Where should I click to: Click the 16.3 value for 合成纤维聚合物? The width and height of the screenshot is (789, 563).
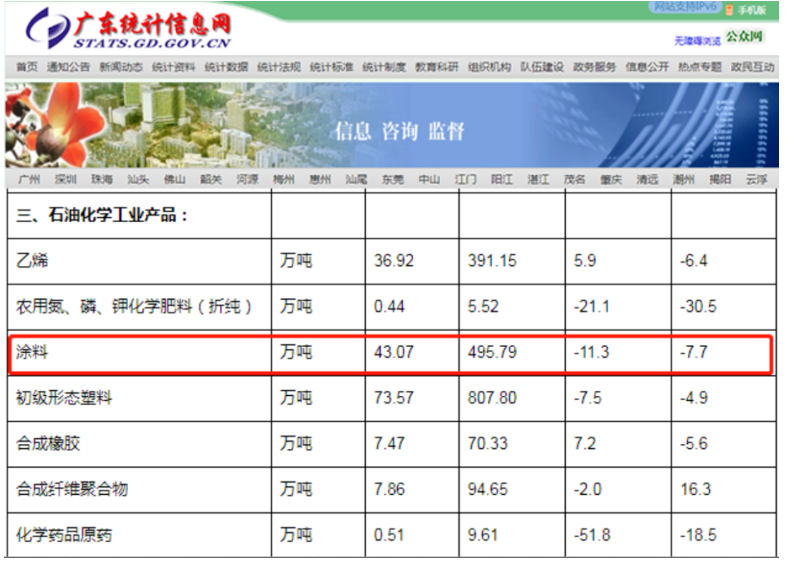(695, 489)
